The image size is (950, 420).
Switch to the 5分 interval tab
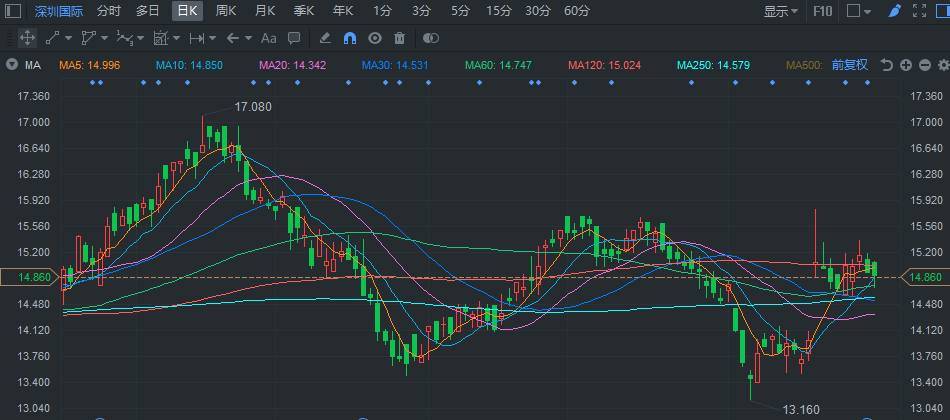tap(460, 11)
